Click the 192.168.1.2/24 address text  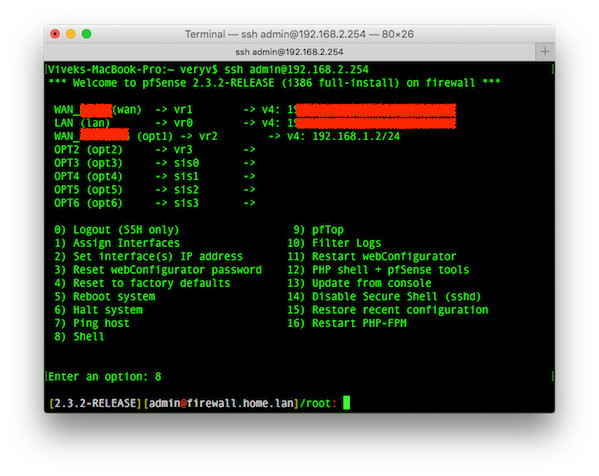pyautogui.click(x=356, y=136)
